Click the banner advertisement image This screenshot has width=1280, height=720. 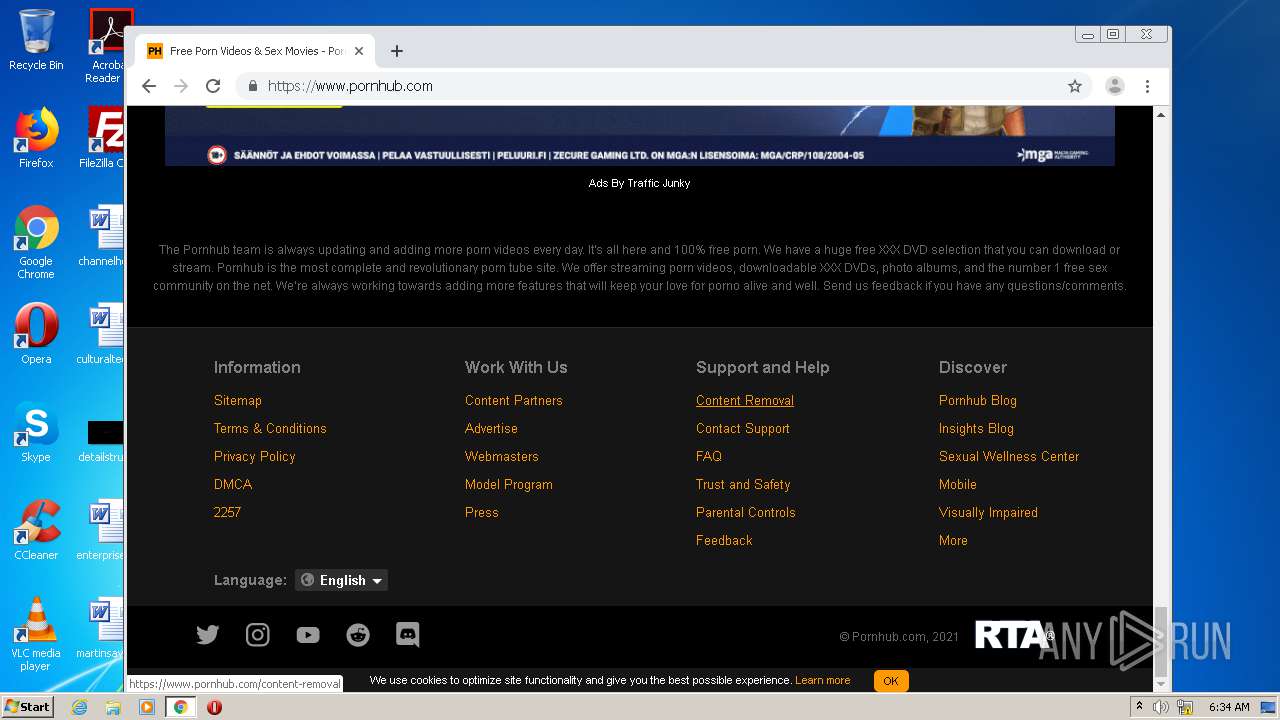[640, 135]
